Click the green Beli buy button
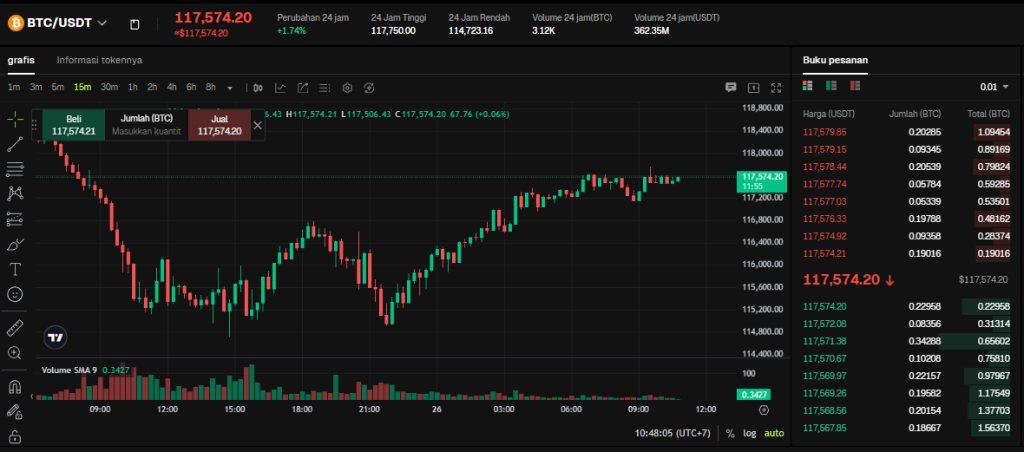Viewport: 1024px width, 452px height. (x=73, y=125)
